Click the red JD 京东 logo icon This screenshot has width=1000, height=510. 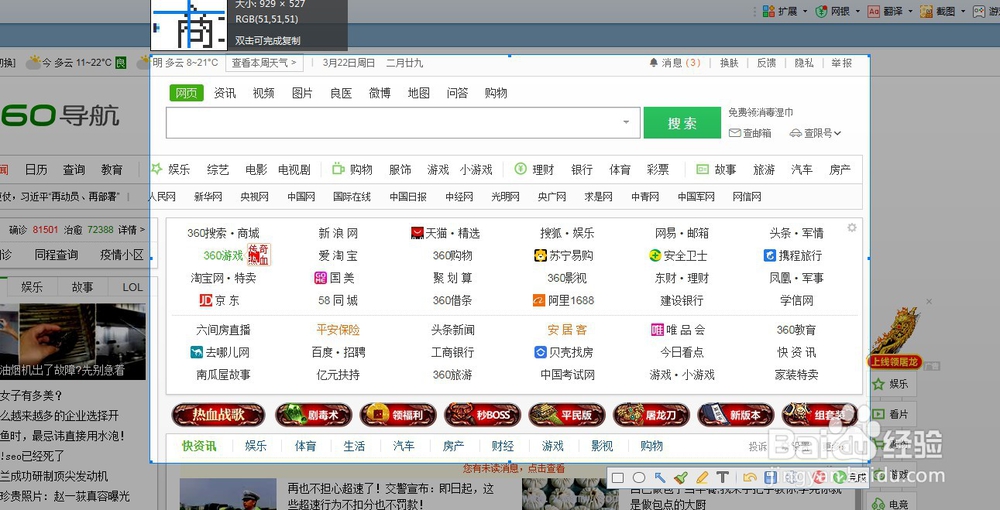[205, 300]
